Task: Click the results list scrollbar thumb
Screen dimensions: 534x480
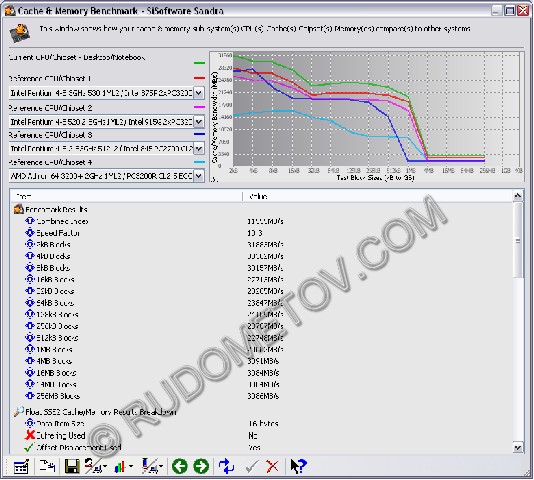Action: (x=517, y=240)
